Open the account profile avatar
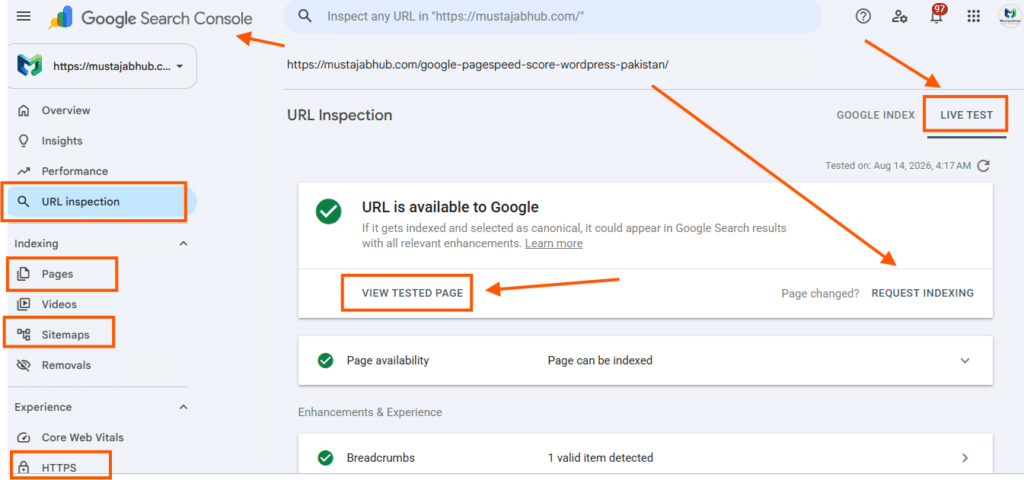The width and height of the screenshot is (1024, 480). 1009,16
